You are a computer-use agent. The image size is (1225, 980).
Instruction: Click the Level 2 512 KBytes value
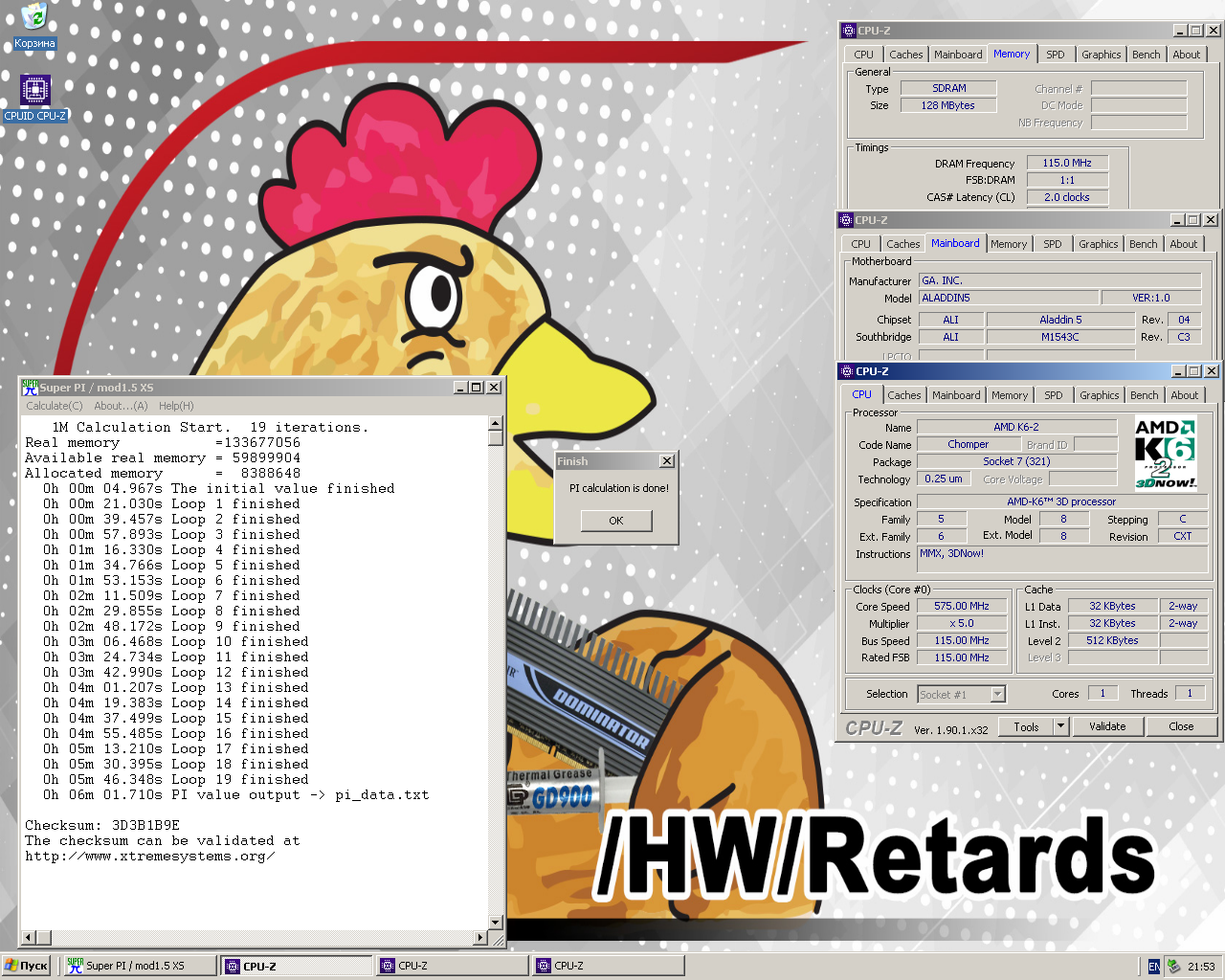click(x=1112, y=640)
